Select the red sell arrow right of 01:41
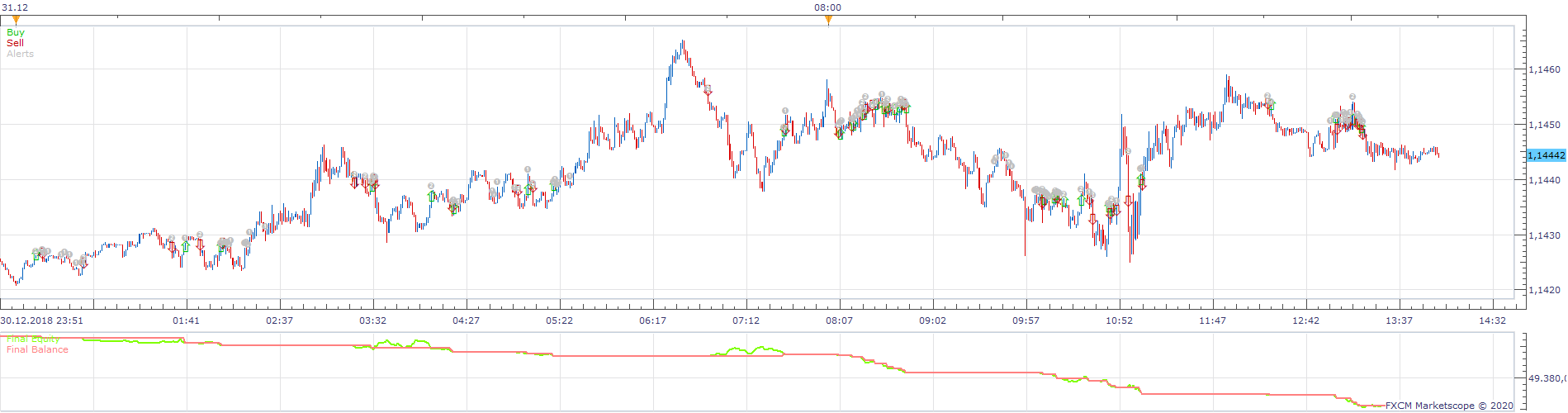1568x413 pixels. [200, 244]
